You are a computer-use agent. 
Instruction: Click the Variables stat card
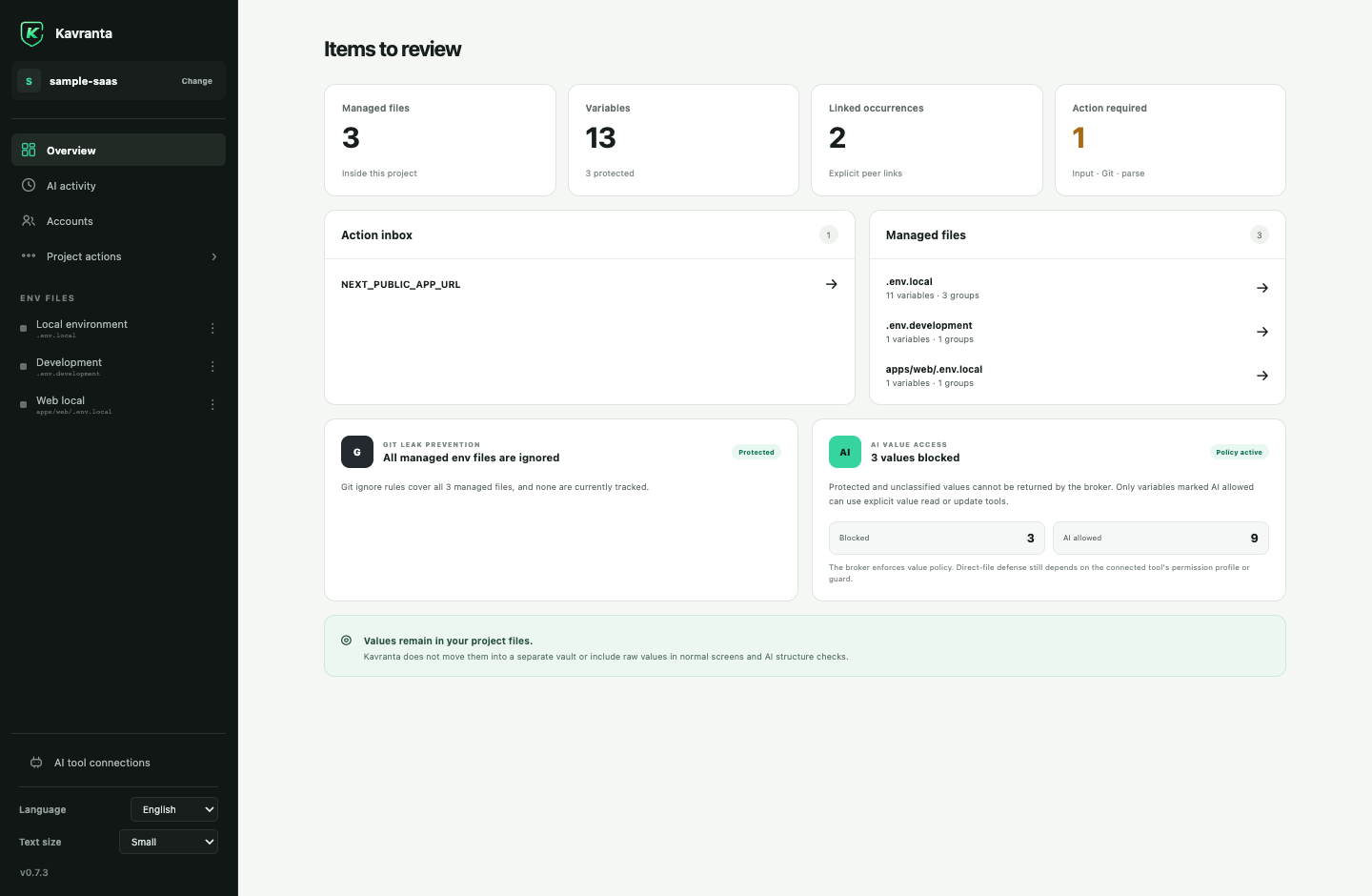pos(683,140)
